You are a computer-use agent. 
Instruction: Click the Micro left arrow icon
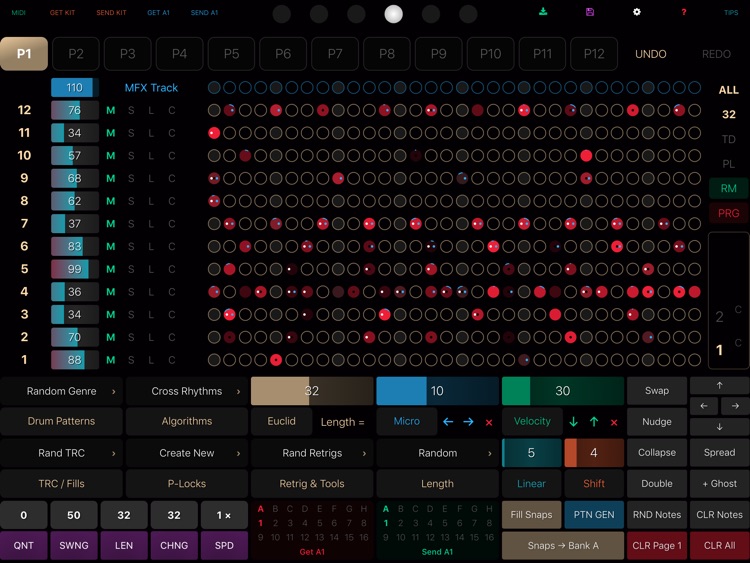point(448,422)
